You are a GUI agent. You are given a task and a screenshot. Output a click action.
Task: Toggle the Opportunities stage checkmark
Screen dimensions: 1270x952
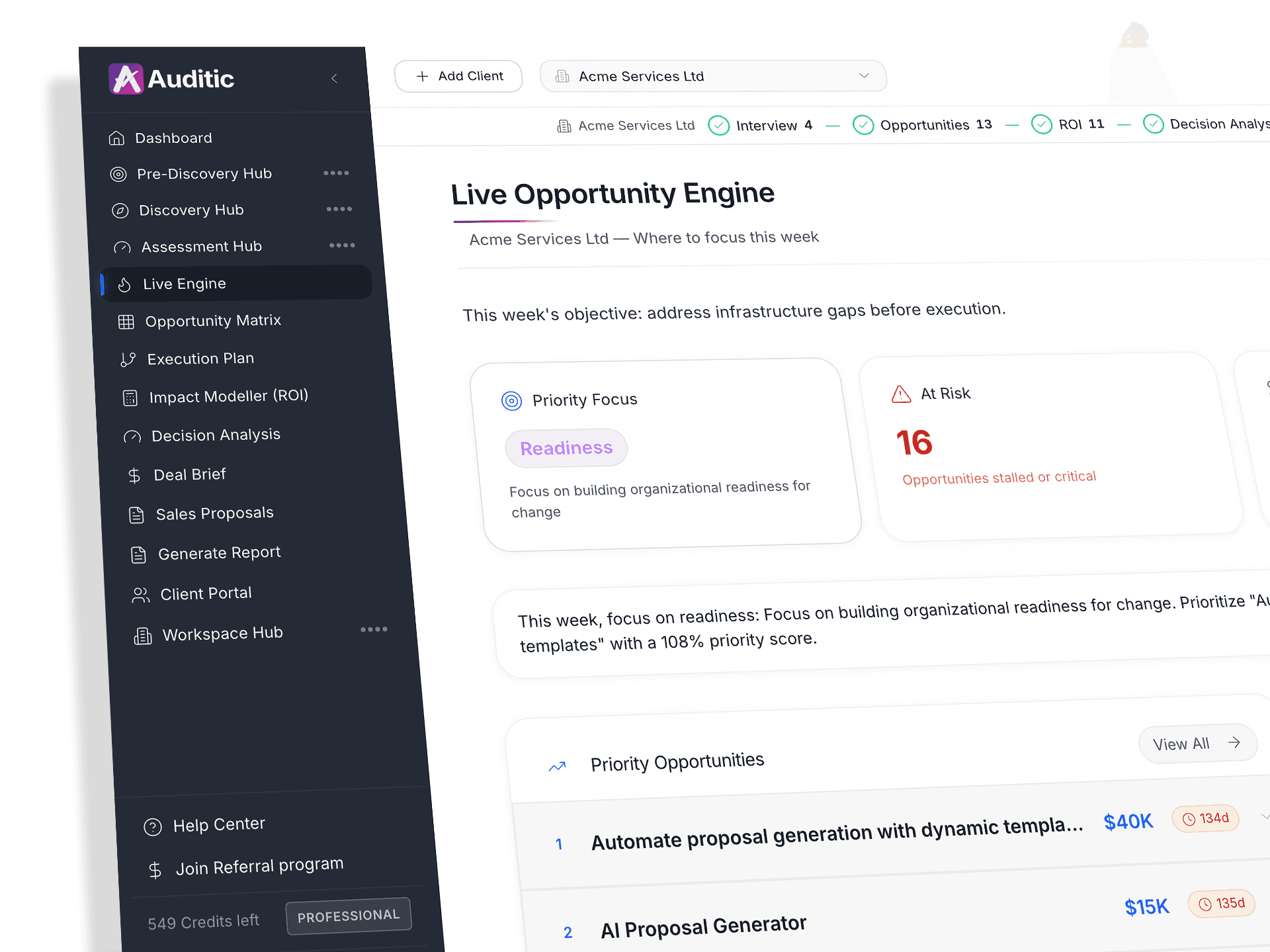coord(863,124)
